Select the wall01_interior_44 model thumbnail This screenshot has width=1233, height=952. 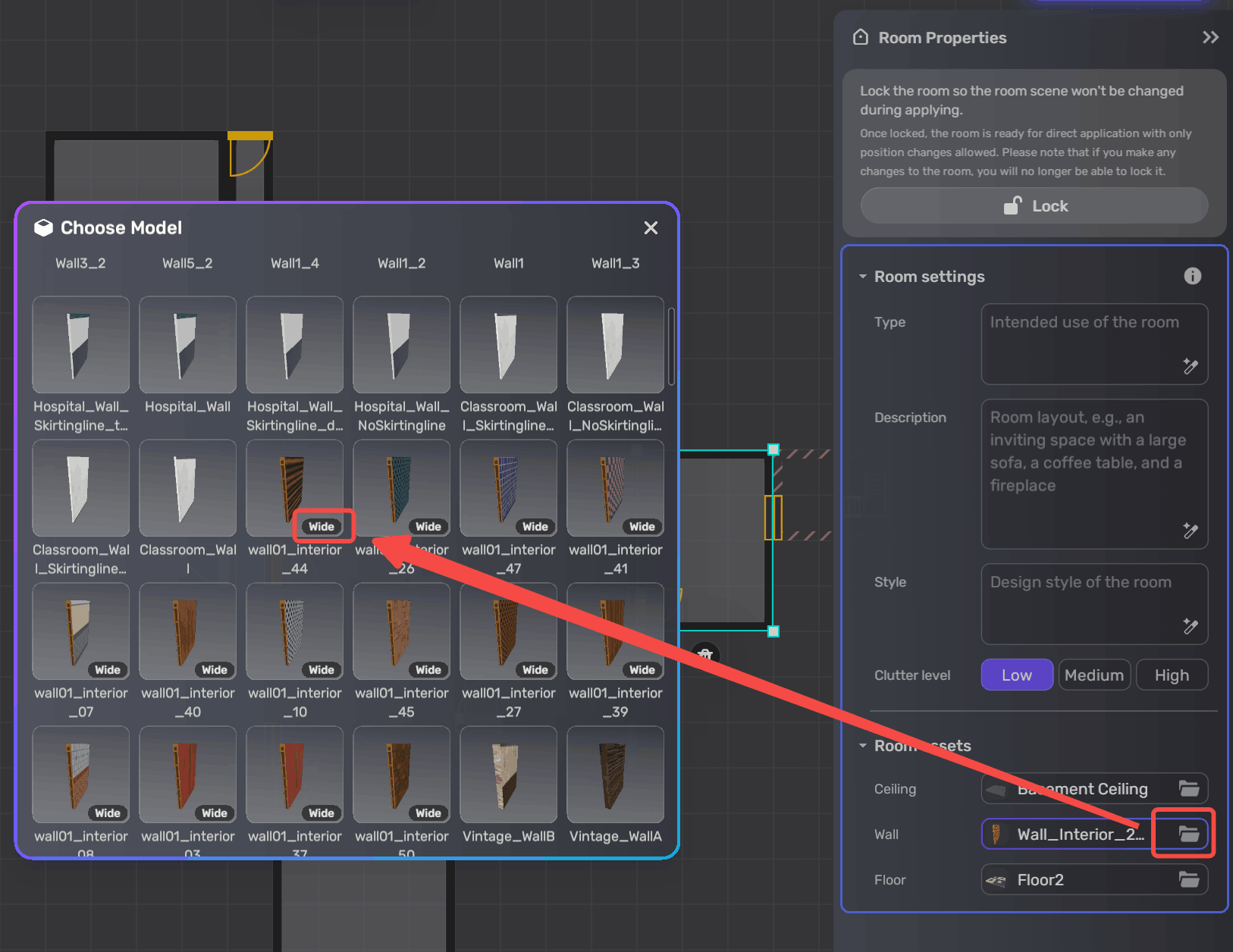[294, 488]
